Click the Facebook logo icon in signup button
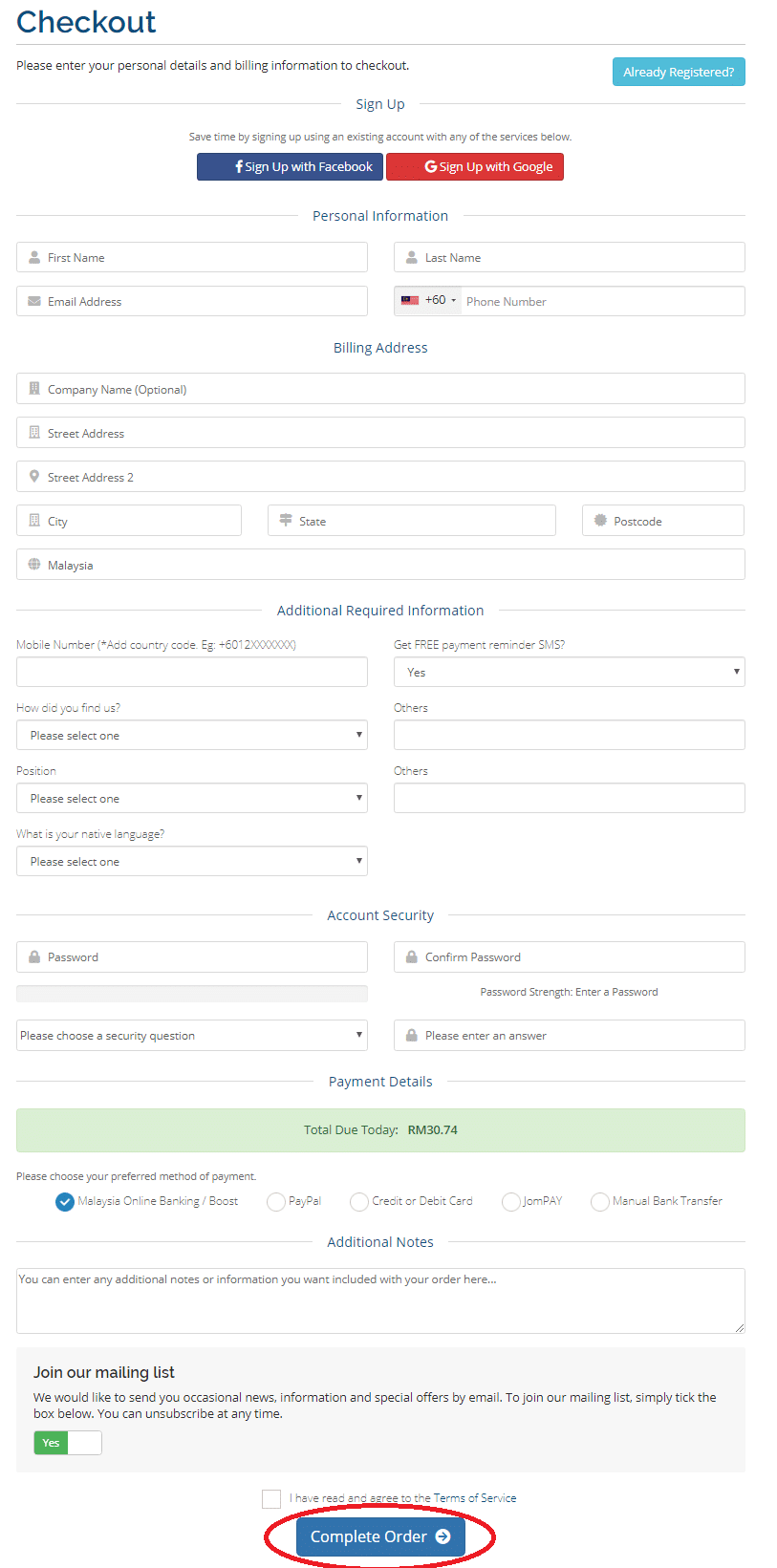The image size is (777, 1568). [x=239, y=166]
